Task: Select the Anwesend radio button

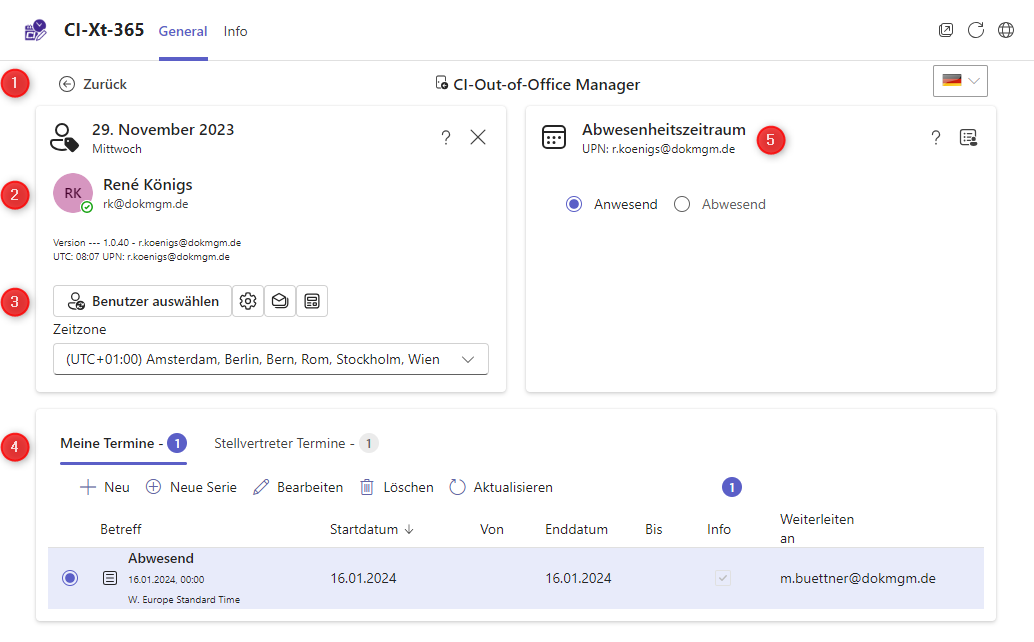Action: [x=574, y=204]
